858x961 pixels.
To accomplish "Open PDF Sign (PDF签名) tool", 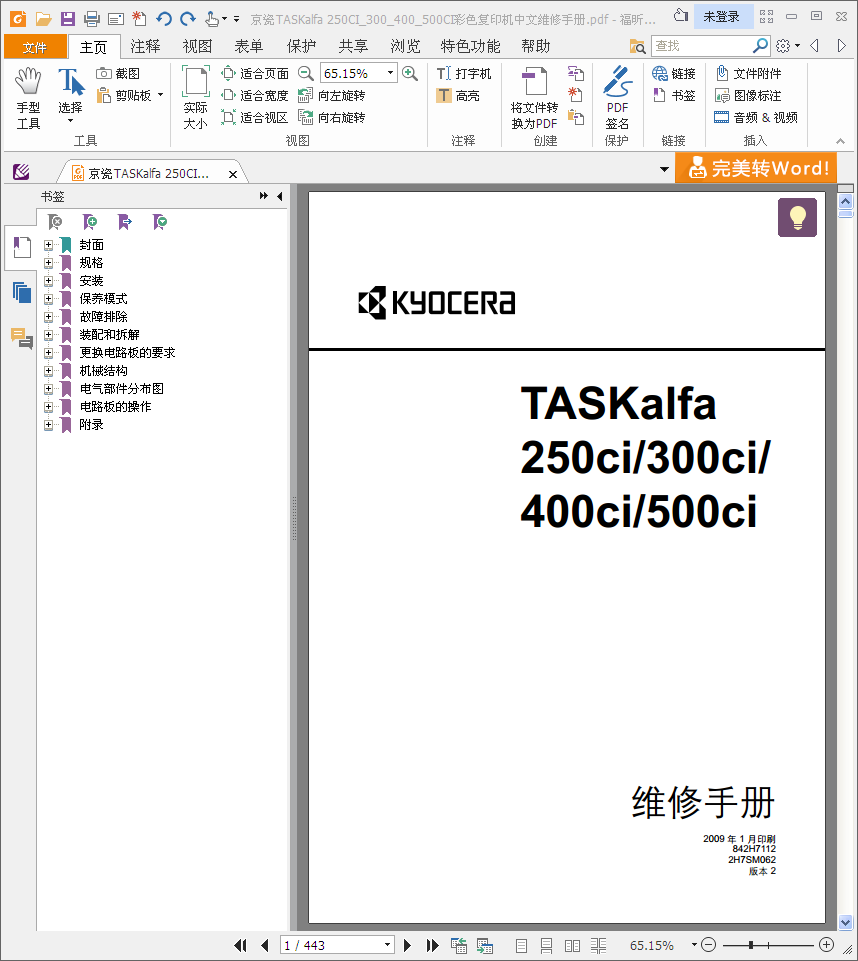I will (617, 98).
